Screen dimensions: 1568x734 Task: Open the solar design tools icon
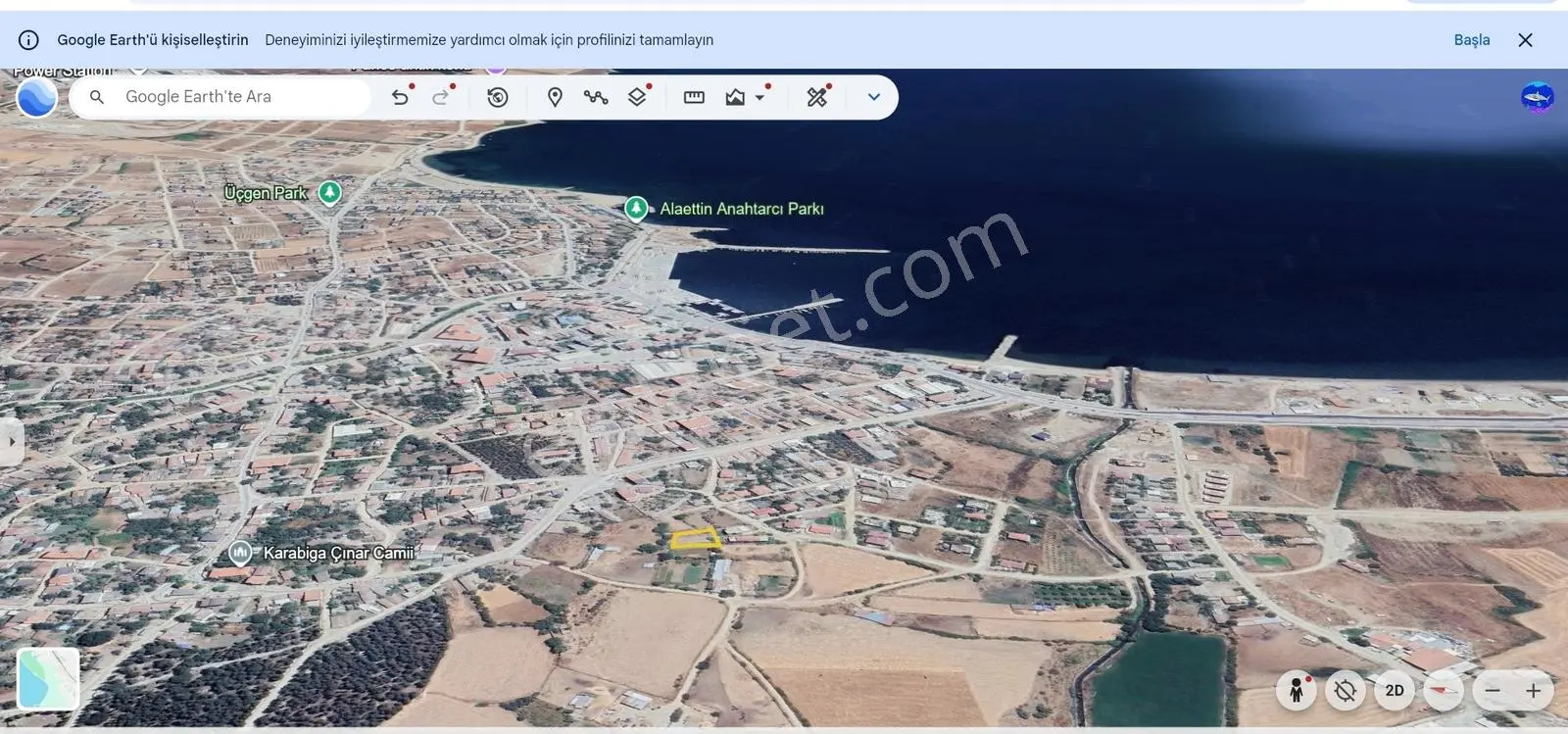point(817,96)
